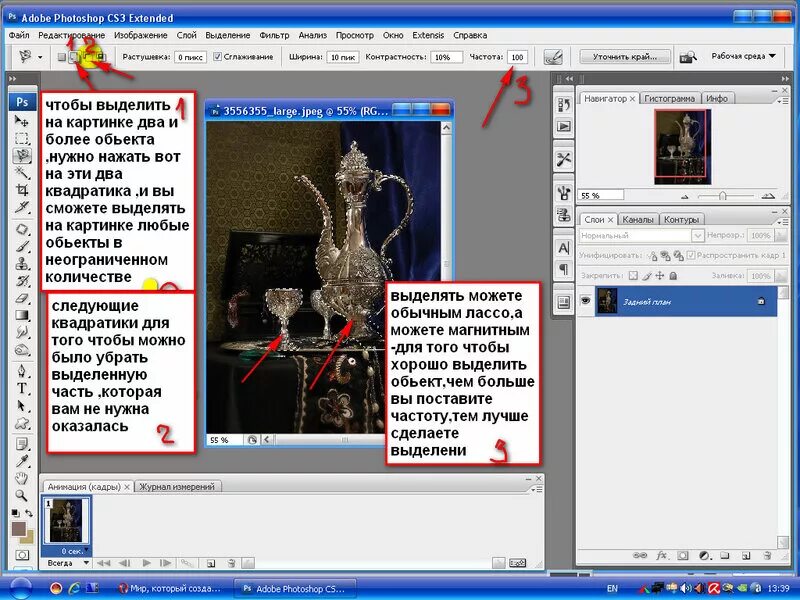800x600 pixels.
Task: Select the Clone Stamp tool
Action: (21, 264)
